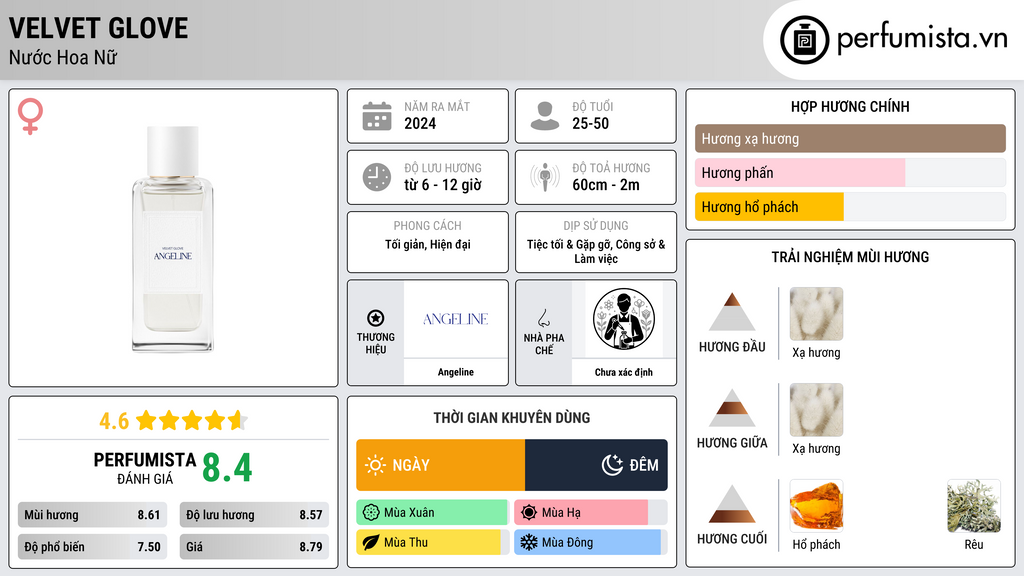The height and width of the screenshot is (576, 1024).
Task: Click the Trải nghiệm mùi hương heading
Action: [850, 257]
